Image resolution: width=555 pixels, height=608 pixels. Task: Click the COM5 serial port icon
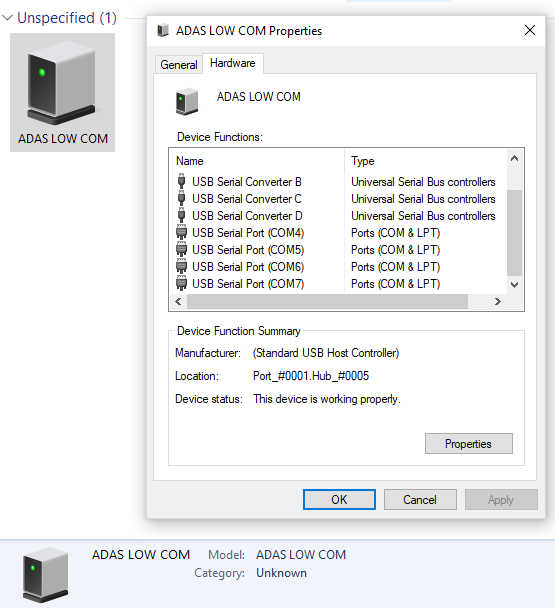pos(181,250)
